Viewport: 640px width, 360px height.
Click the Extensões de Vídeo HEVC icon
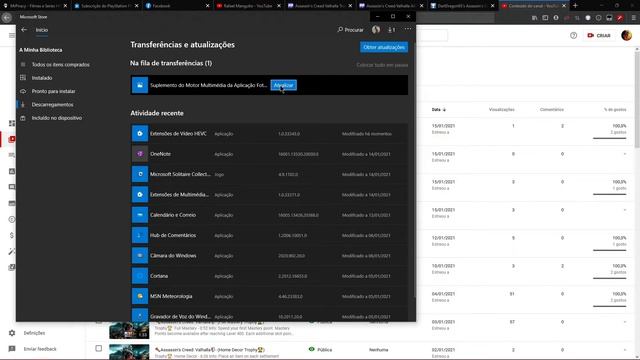tap(140, 133)
